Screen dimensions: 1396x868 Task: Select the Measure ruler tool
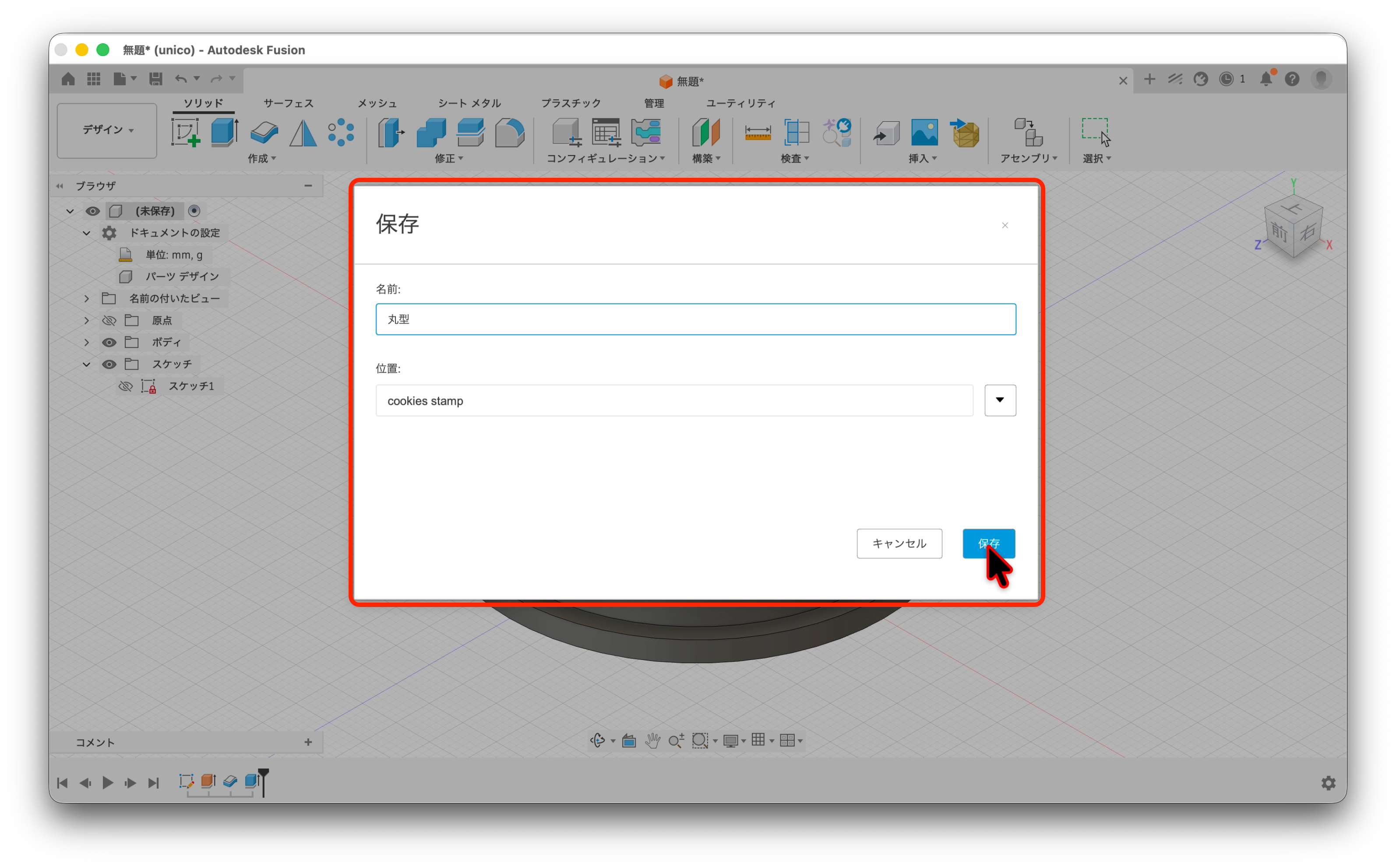[758, 133]
